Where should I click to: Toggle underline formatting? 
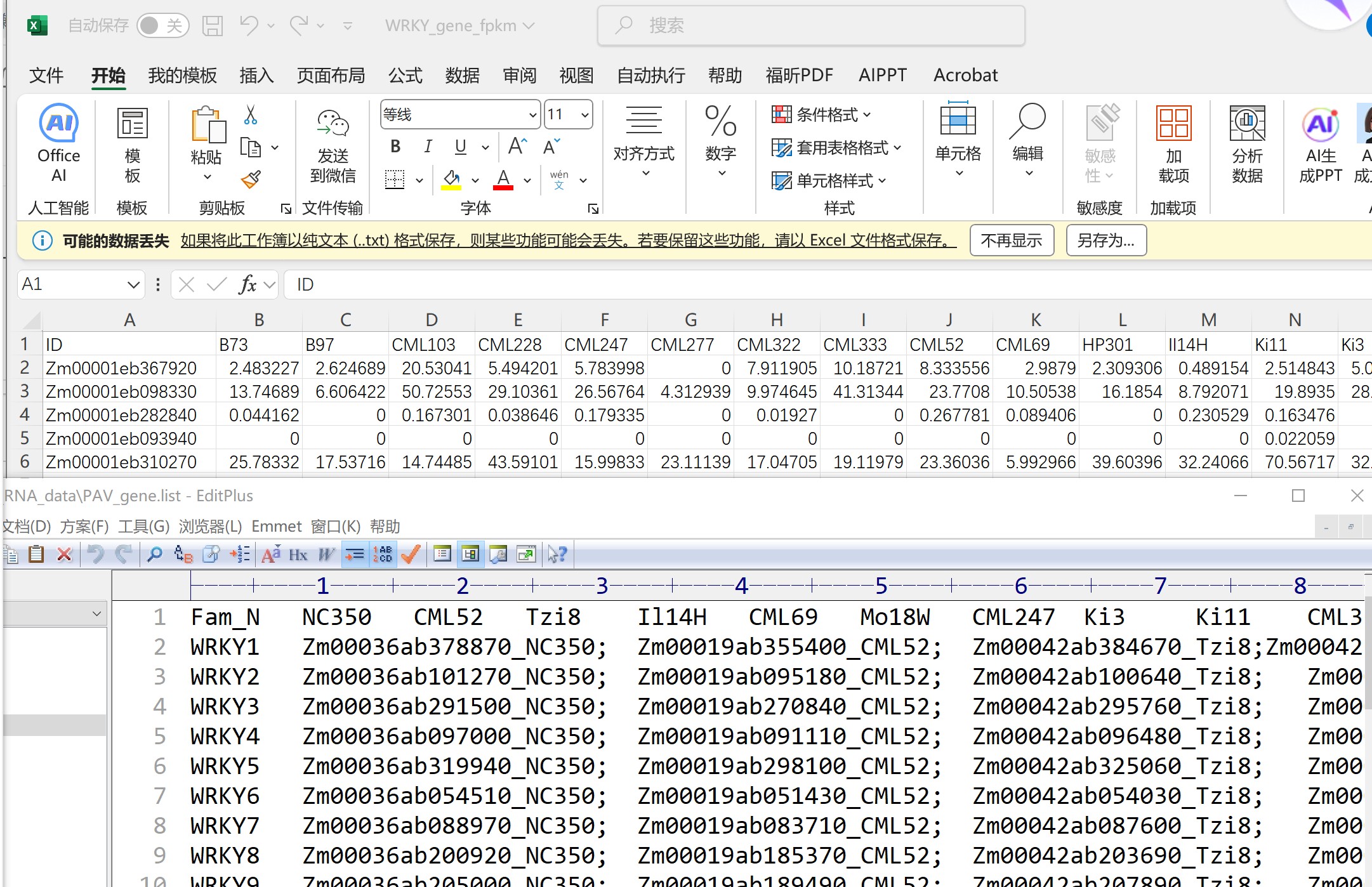[461, 147]
